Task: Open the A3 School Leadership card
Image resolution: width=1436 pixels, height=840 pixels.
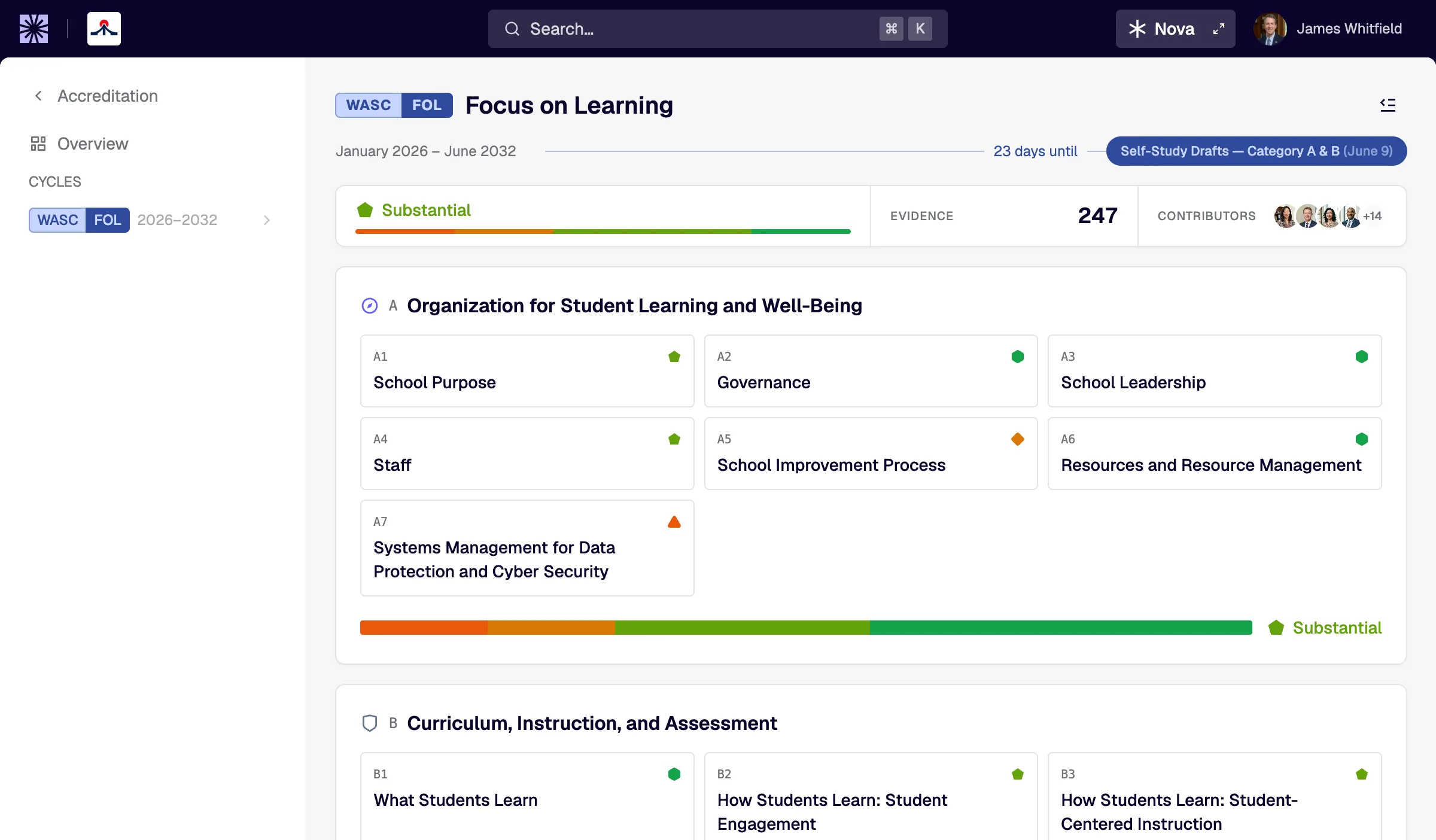Action: 1215,371
